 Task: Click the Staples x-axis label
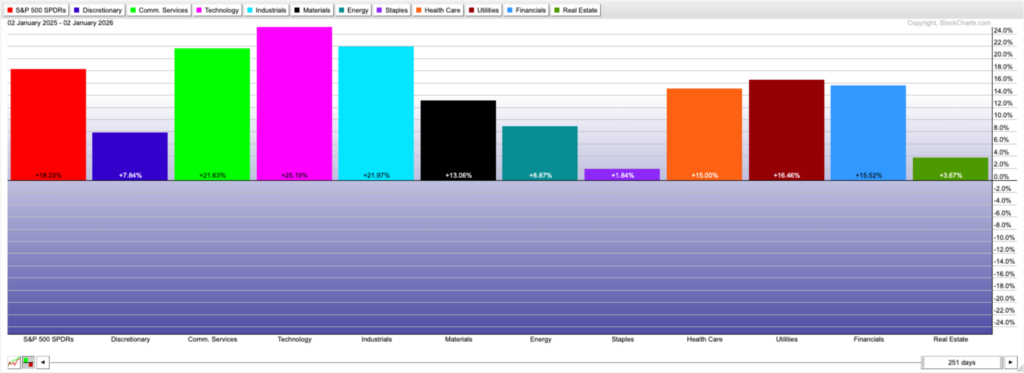tap(622, 340)
